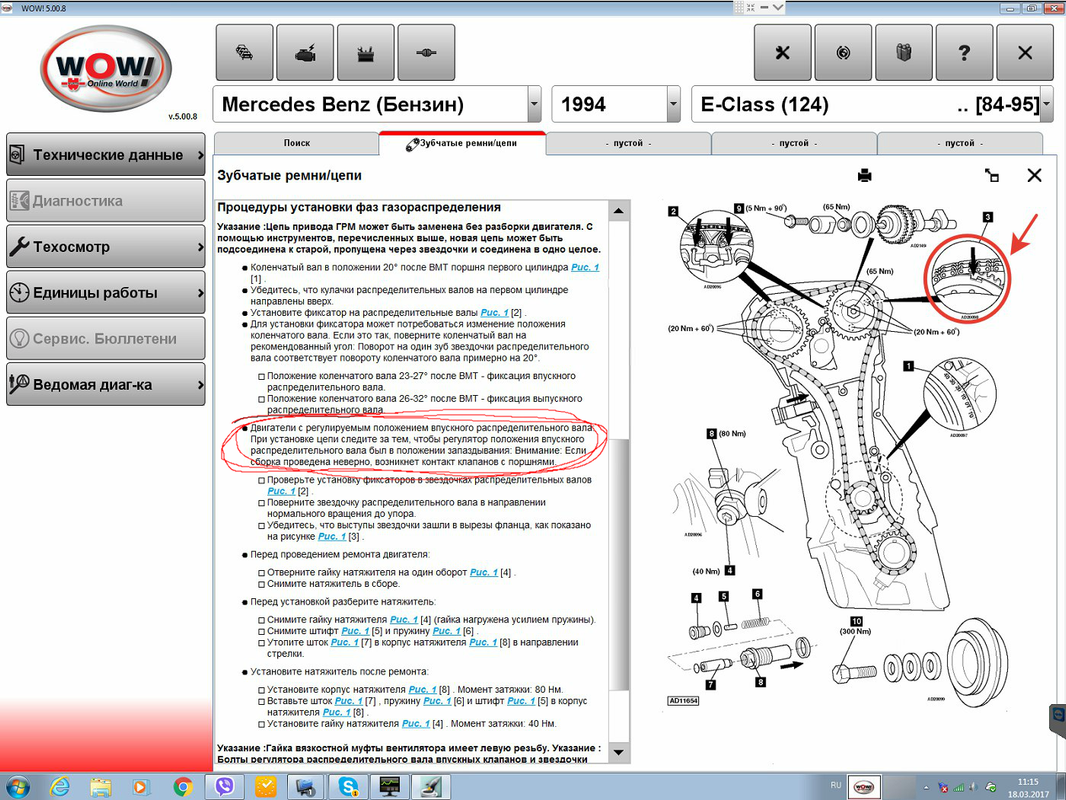Open Рис. 1 link after ВМТ поршня первого цилиндра
Viewport: 1066px width, 800px height.
pos(585,267)
